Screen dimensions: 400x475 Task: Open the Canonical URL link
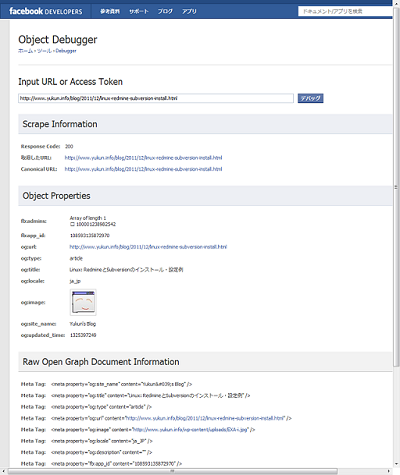tap(143, 169)
